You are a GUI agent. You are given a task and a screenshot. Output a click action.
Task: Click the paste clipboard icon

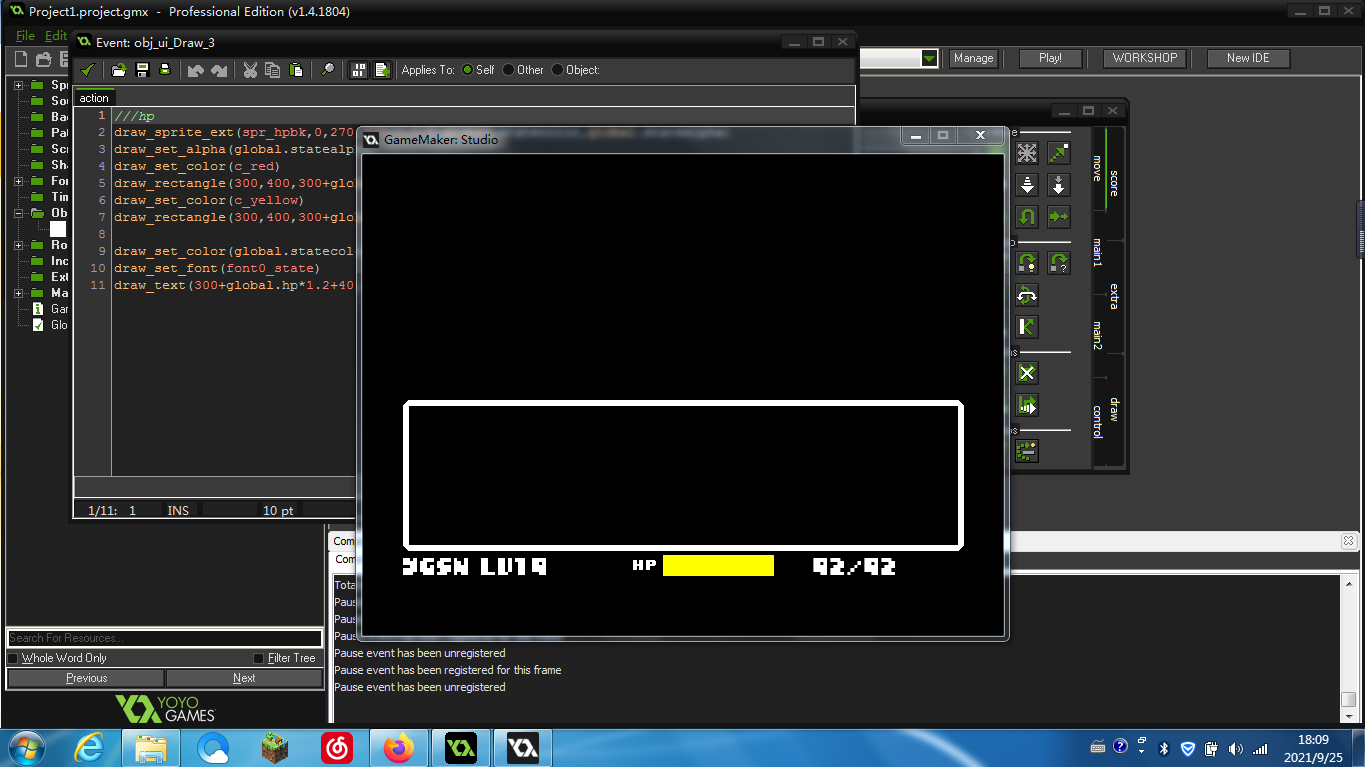296,70
